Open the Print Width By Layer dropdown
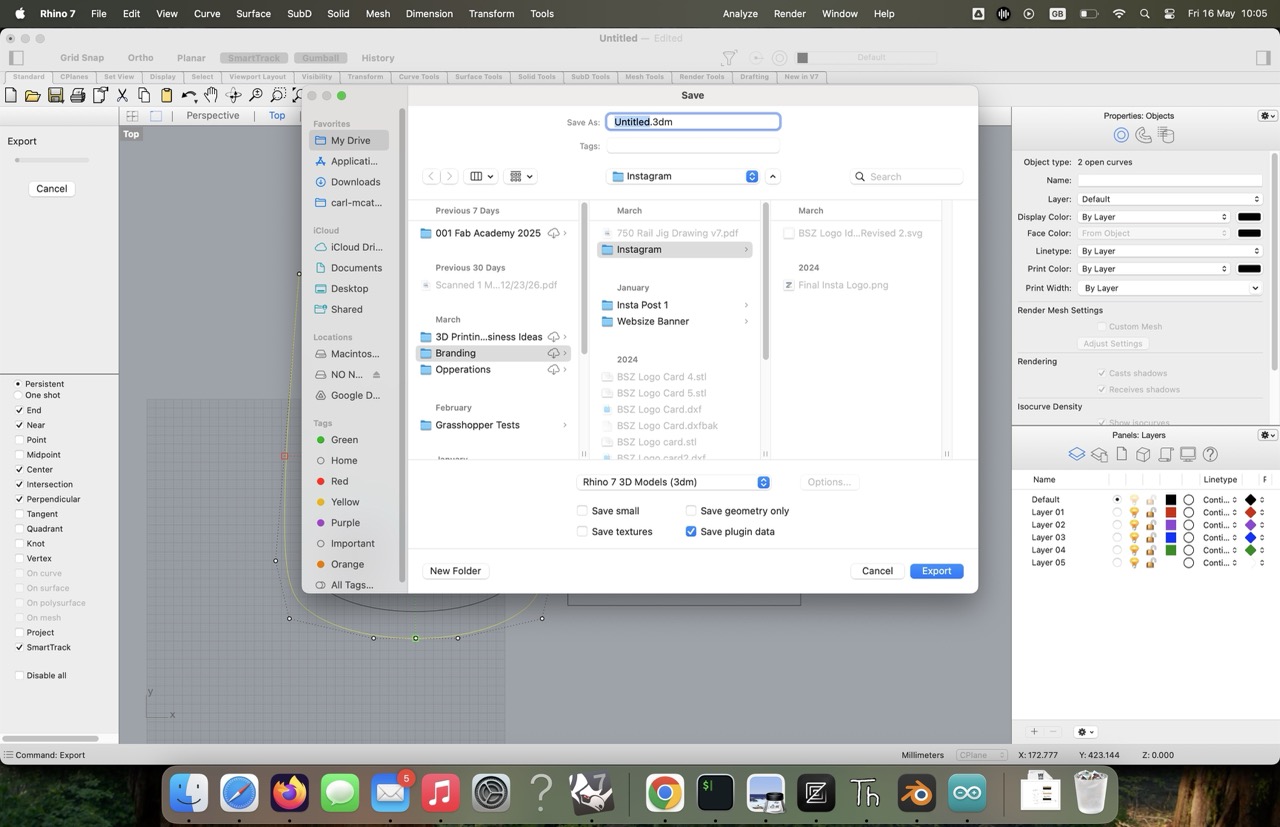Screen dimensions: 1280x827 [1169, 288]
